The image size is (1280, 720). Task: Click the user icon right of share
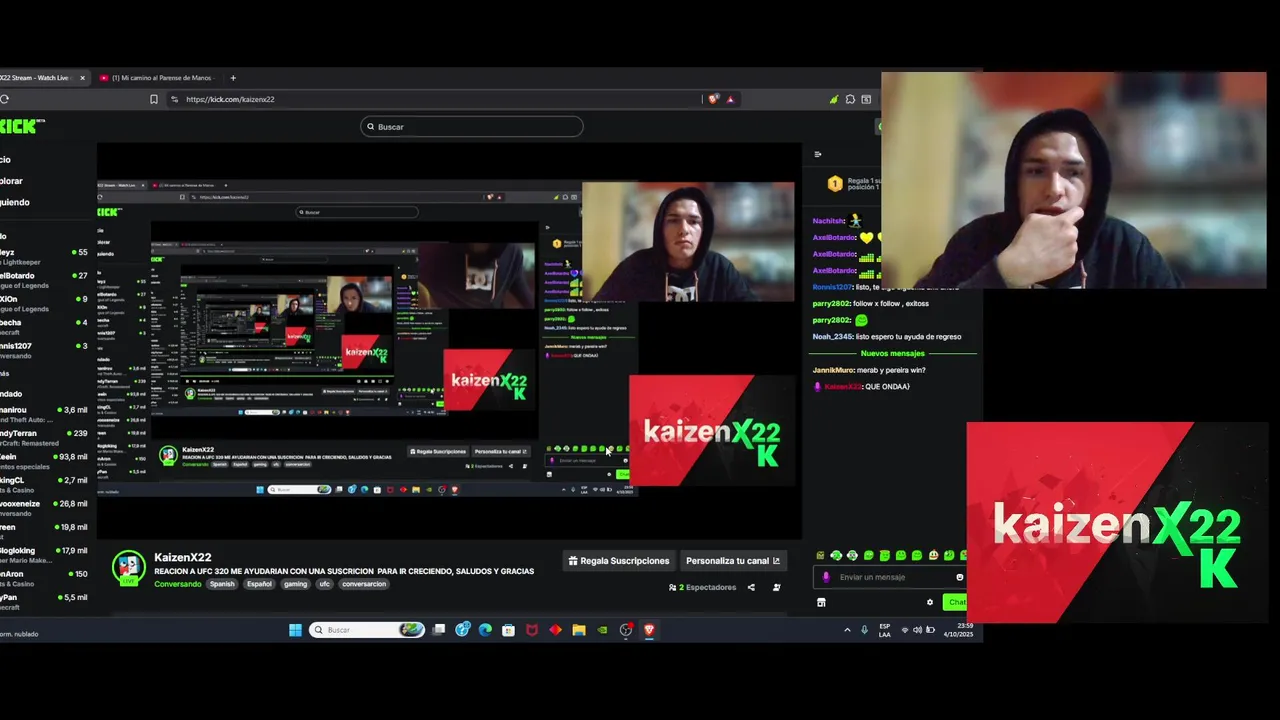pyautogui.click(x=776, y=587)
